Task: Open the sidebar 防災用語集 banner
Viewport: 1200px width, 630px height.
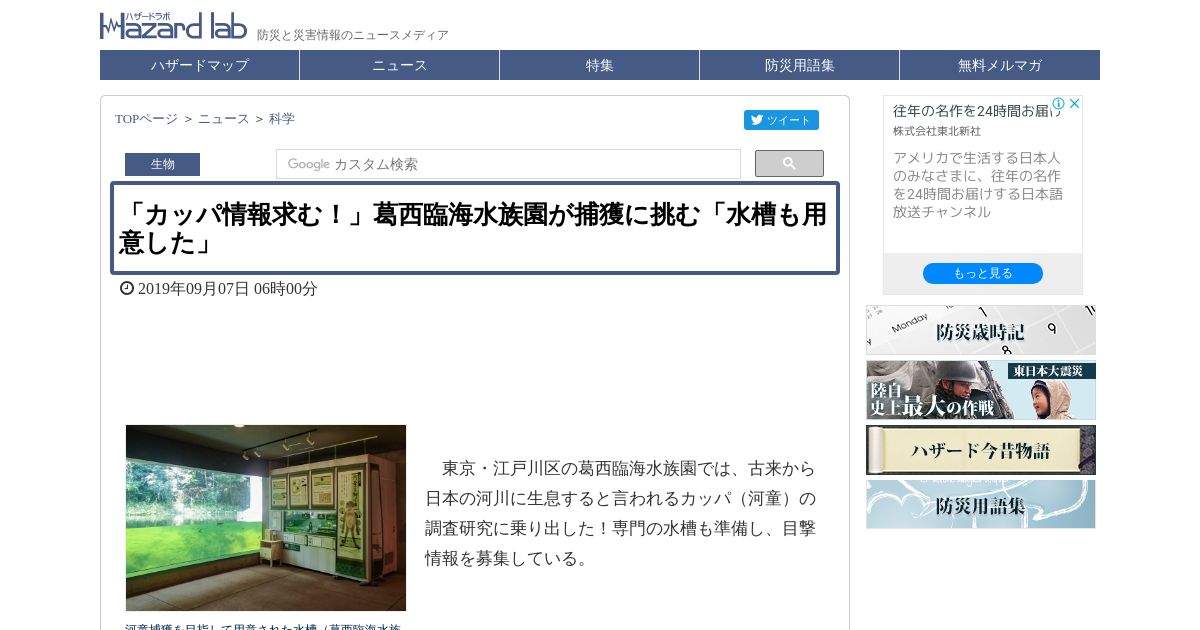Action: [x=981, y=504]
